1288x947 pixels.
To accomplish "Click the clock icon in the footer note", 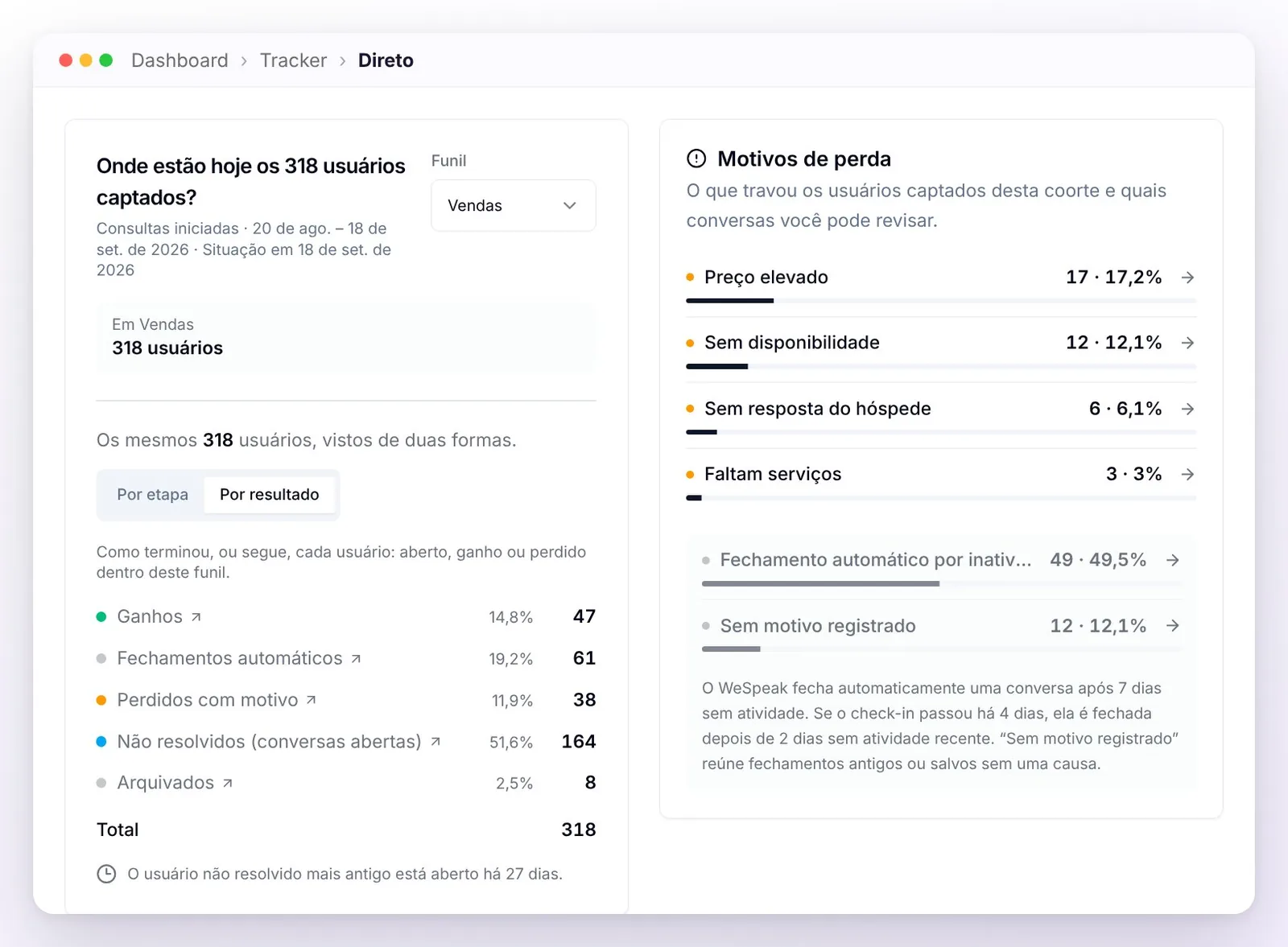I will tap(106, 875).
